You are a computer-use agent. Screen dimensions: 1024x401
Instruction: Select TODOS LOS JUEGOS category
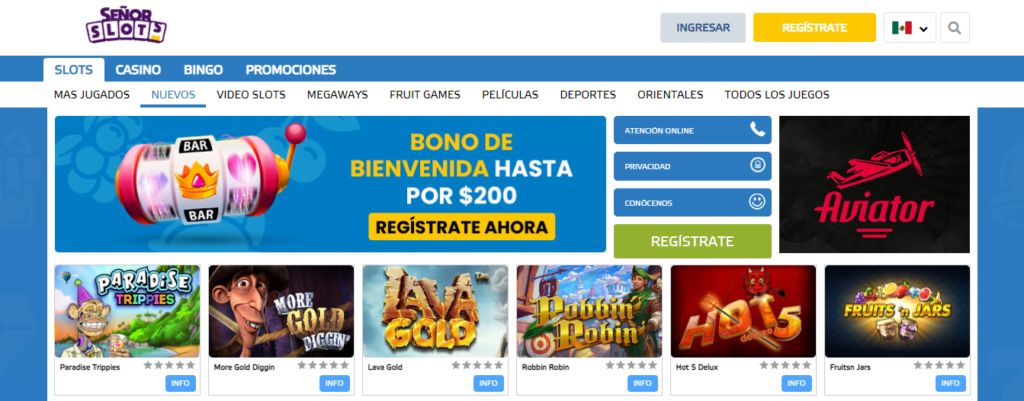click(776, 95)
